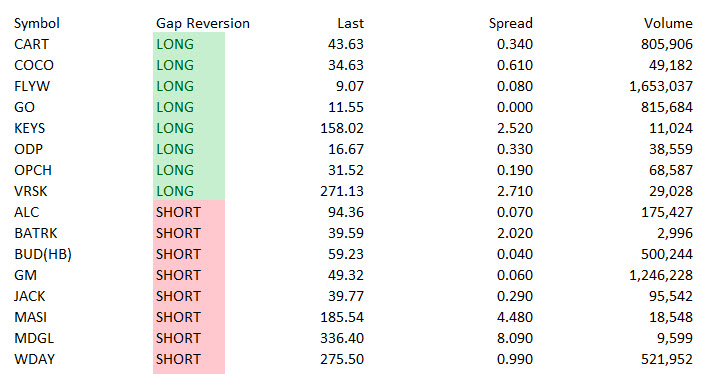Click the SHORT cell for MASI
706x374 pixels.
point(189,317)
